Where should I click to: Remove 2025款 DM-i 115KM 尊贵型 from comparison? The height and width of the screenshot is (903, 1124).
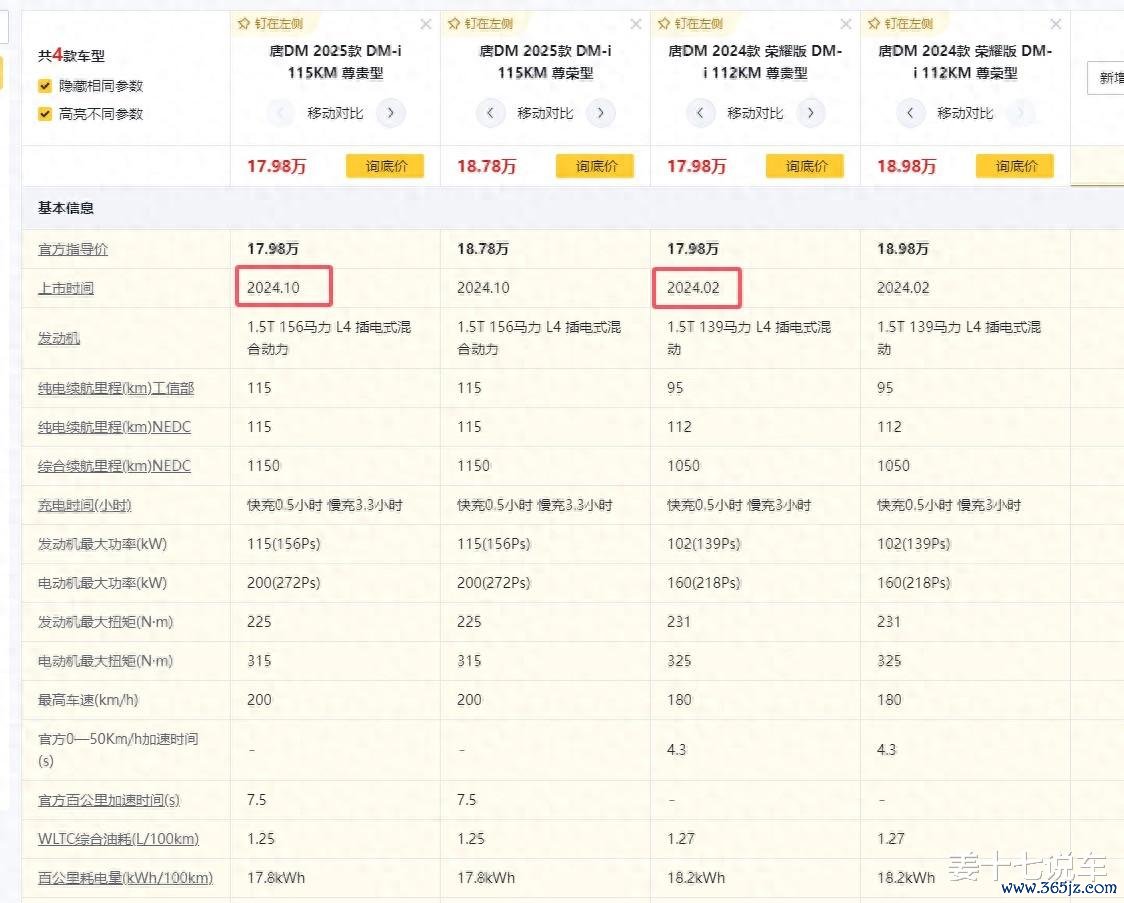coord(426,24)
